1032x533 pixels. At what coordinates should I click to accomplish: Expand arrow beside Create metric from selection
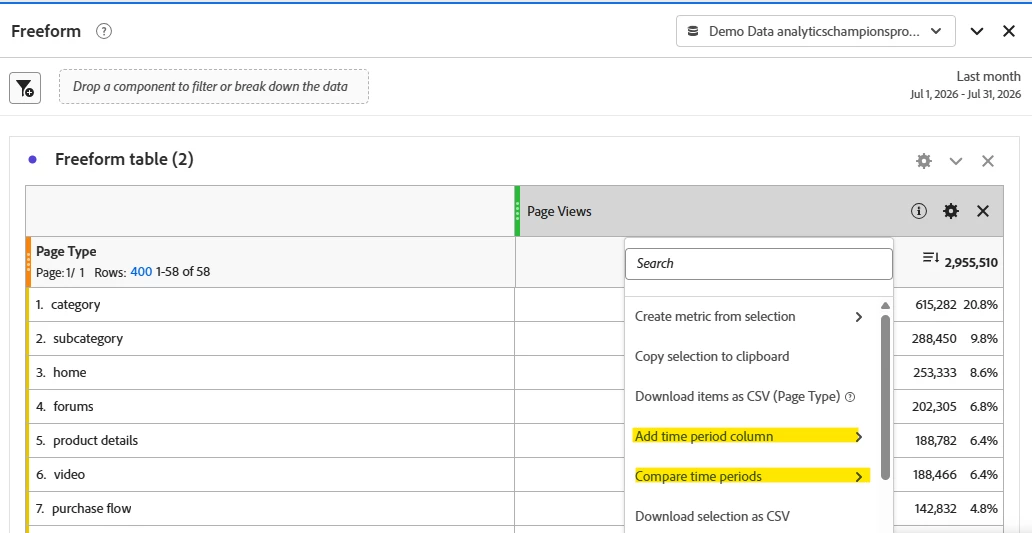click(x=858, y=317)
